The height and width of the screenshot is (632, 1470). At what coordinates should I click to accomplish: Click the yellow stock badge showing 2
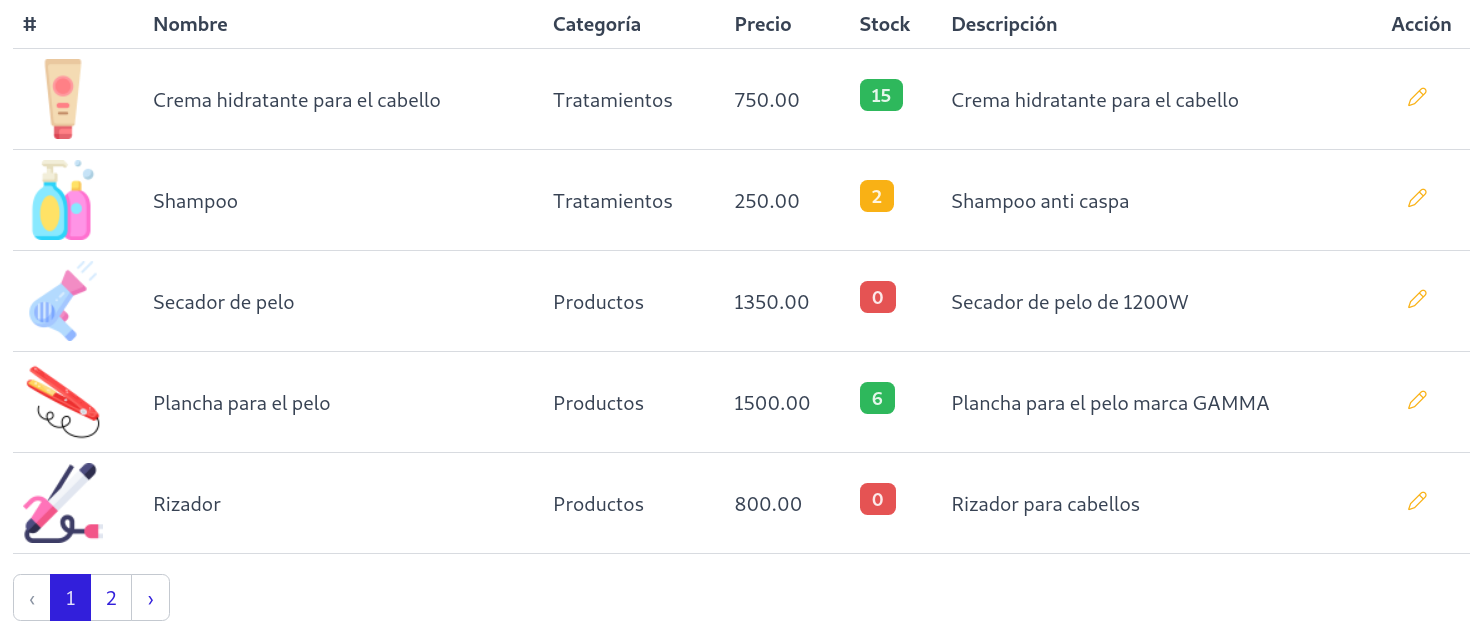(877, 196)
